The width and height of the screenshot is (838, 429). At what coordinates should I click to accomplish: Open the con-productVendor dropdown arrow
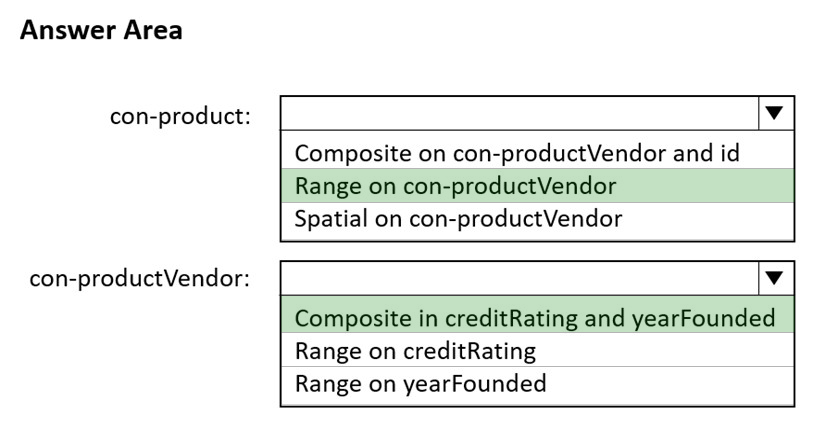775,278
